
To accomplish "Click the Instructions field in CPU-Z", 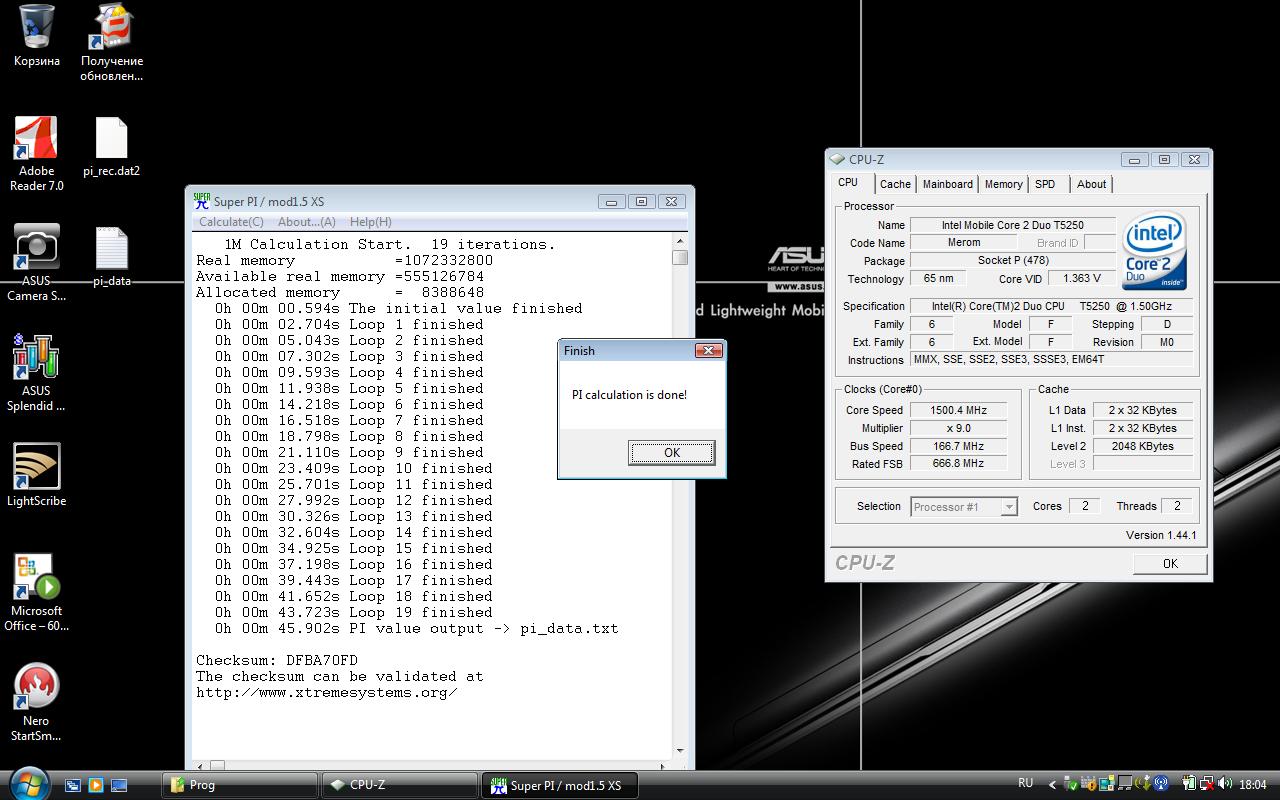I will click(x=1053, y=360).
